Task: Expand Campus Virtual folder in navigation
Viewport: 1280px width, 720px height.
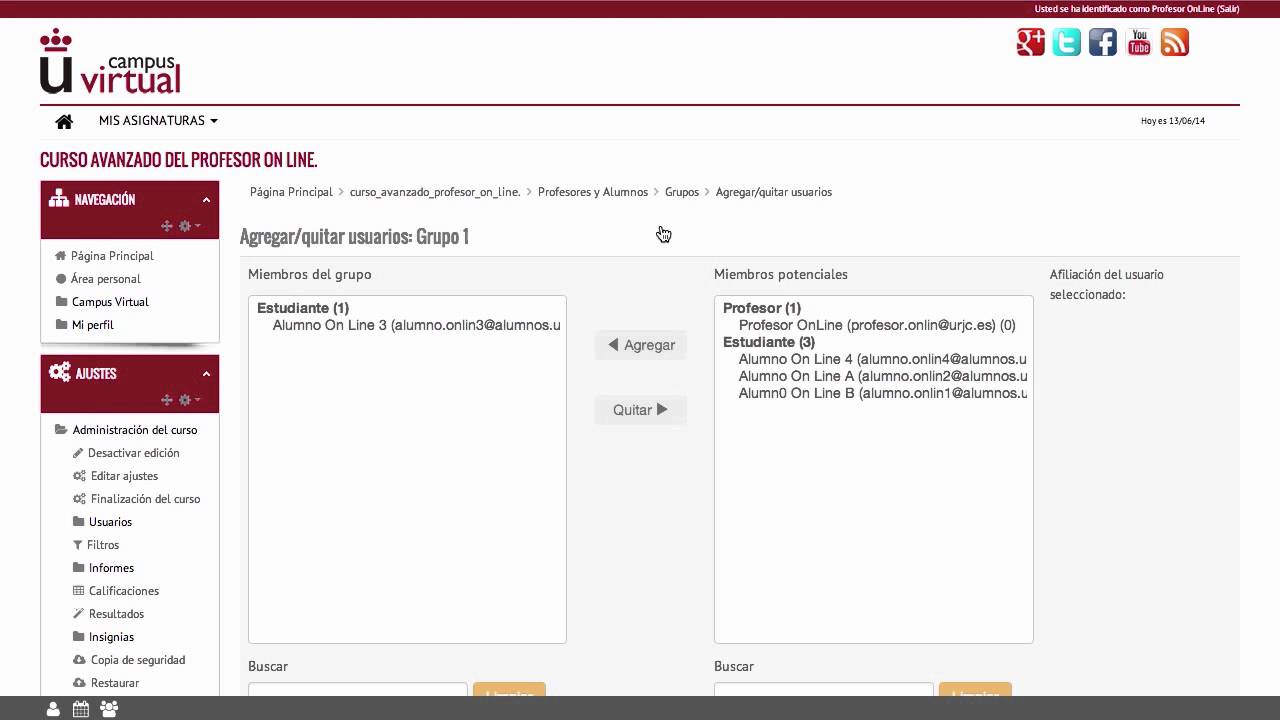Action: [110, 302]
